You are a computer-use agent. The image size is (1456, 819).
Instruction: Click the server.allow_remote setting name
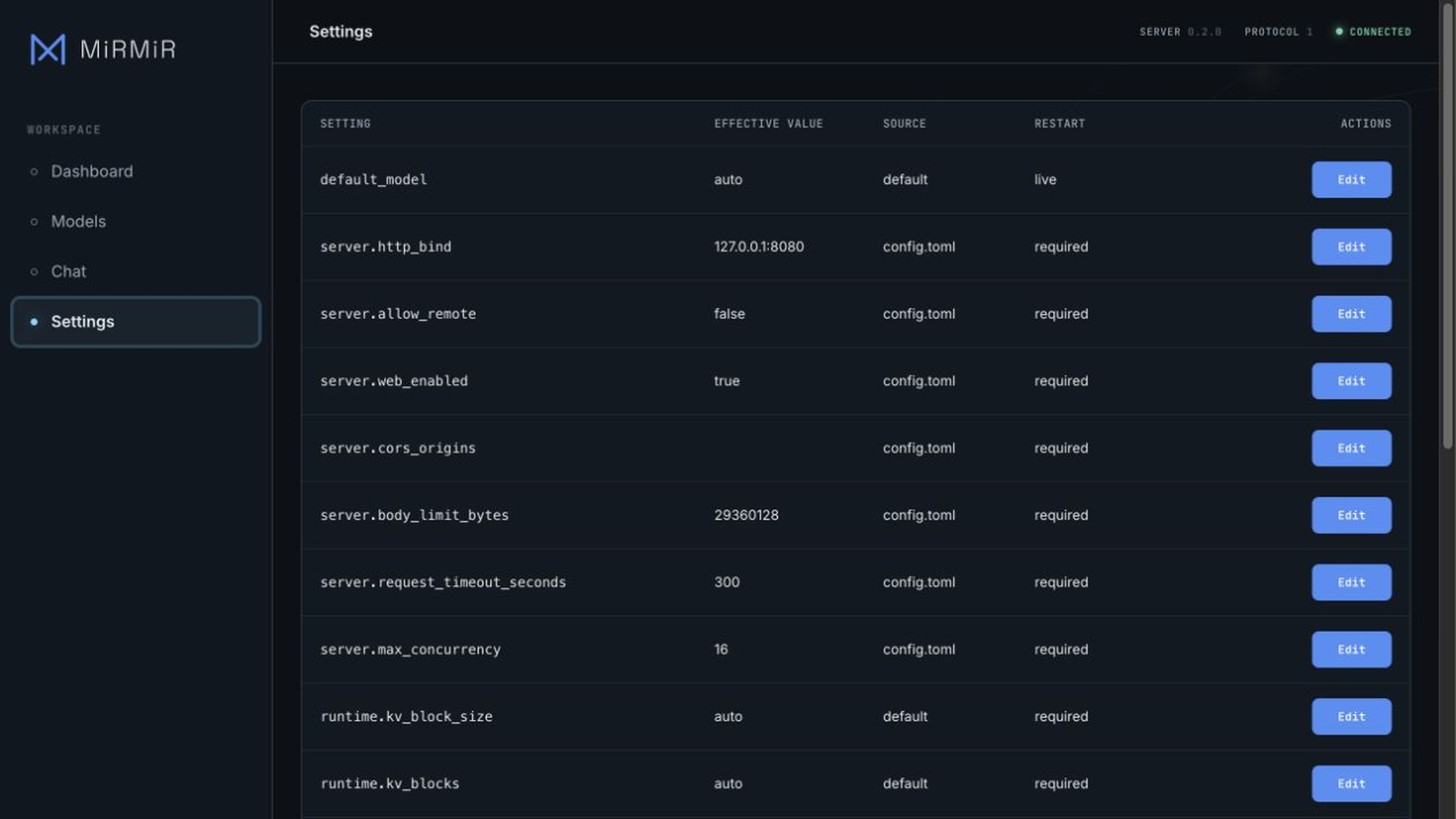click(x=398, y=314)
